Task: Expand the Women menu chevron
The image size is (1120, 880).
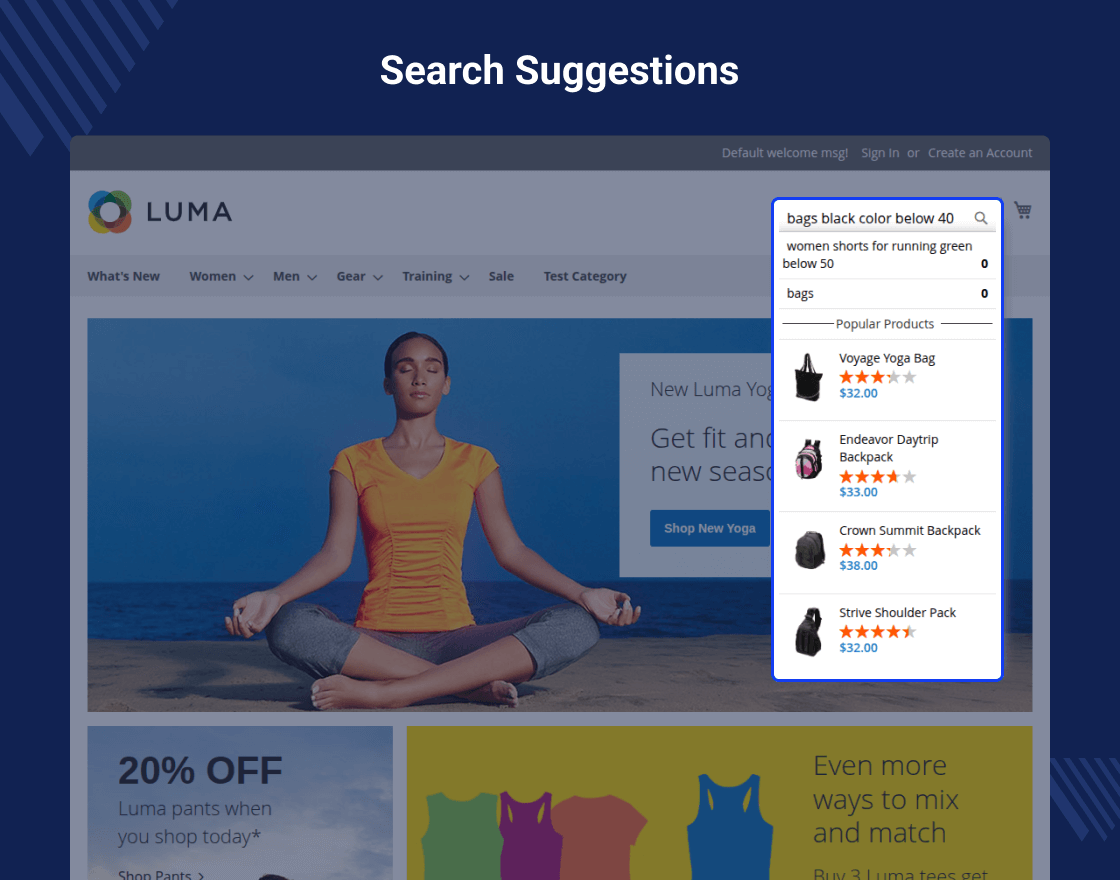Action: point(249,277)
